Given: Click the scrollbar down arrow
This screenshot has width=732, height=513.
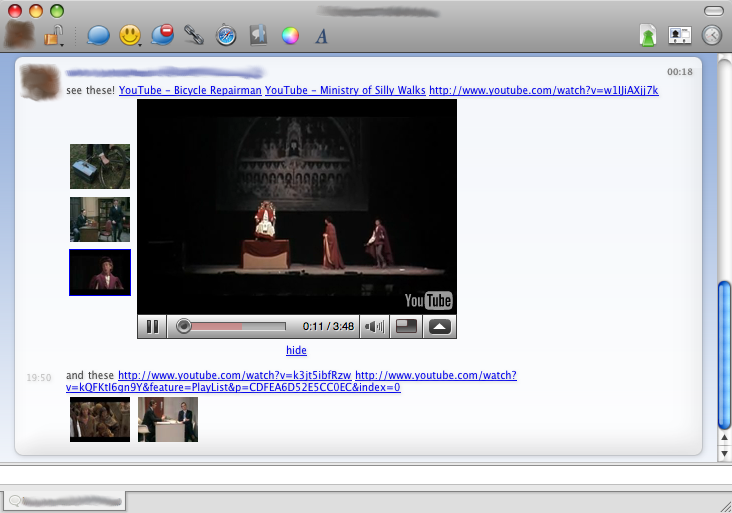Looking at the screenshot, I should tap(724, 453).
